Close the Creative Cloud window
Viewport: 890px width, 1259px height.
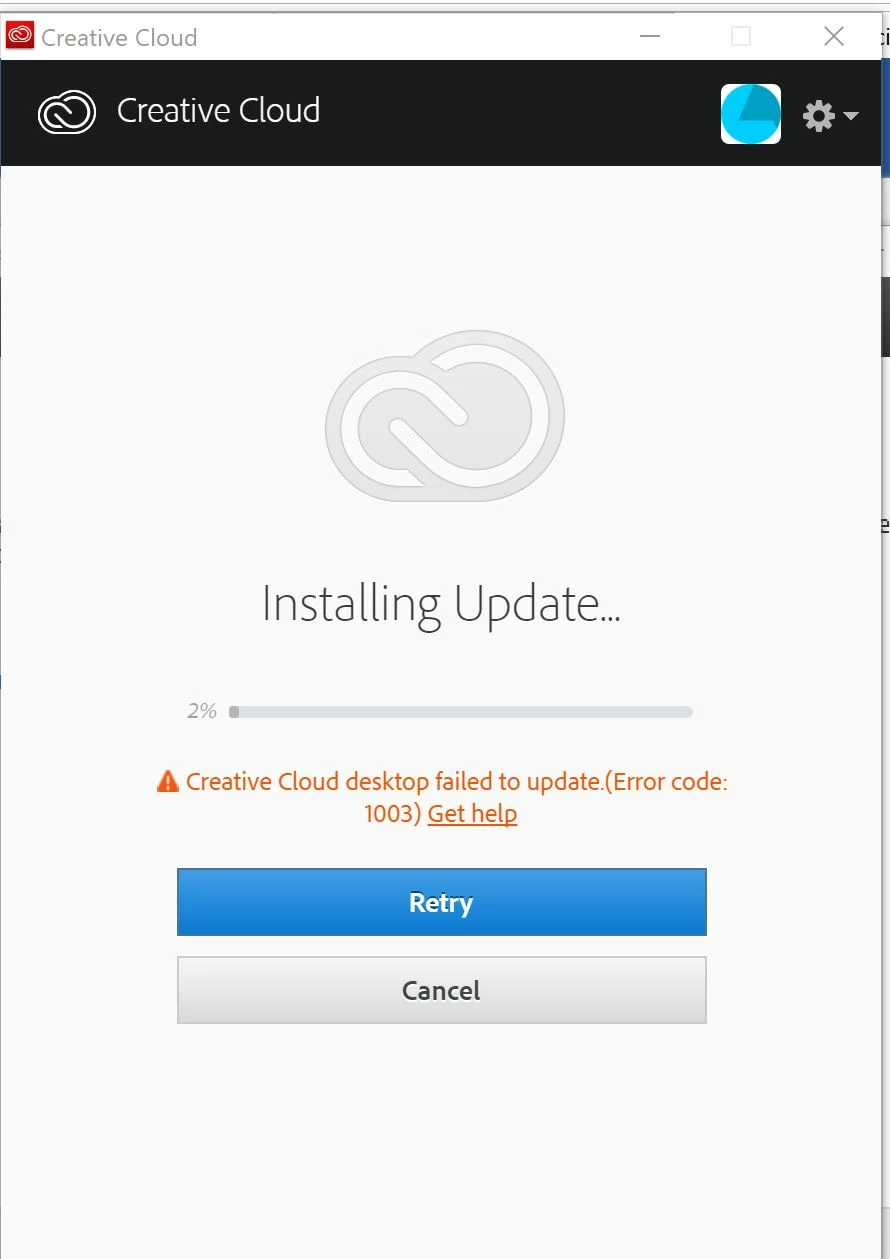tap(834, 37)
